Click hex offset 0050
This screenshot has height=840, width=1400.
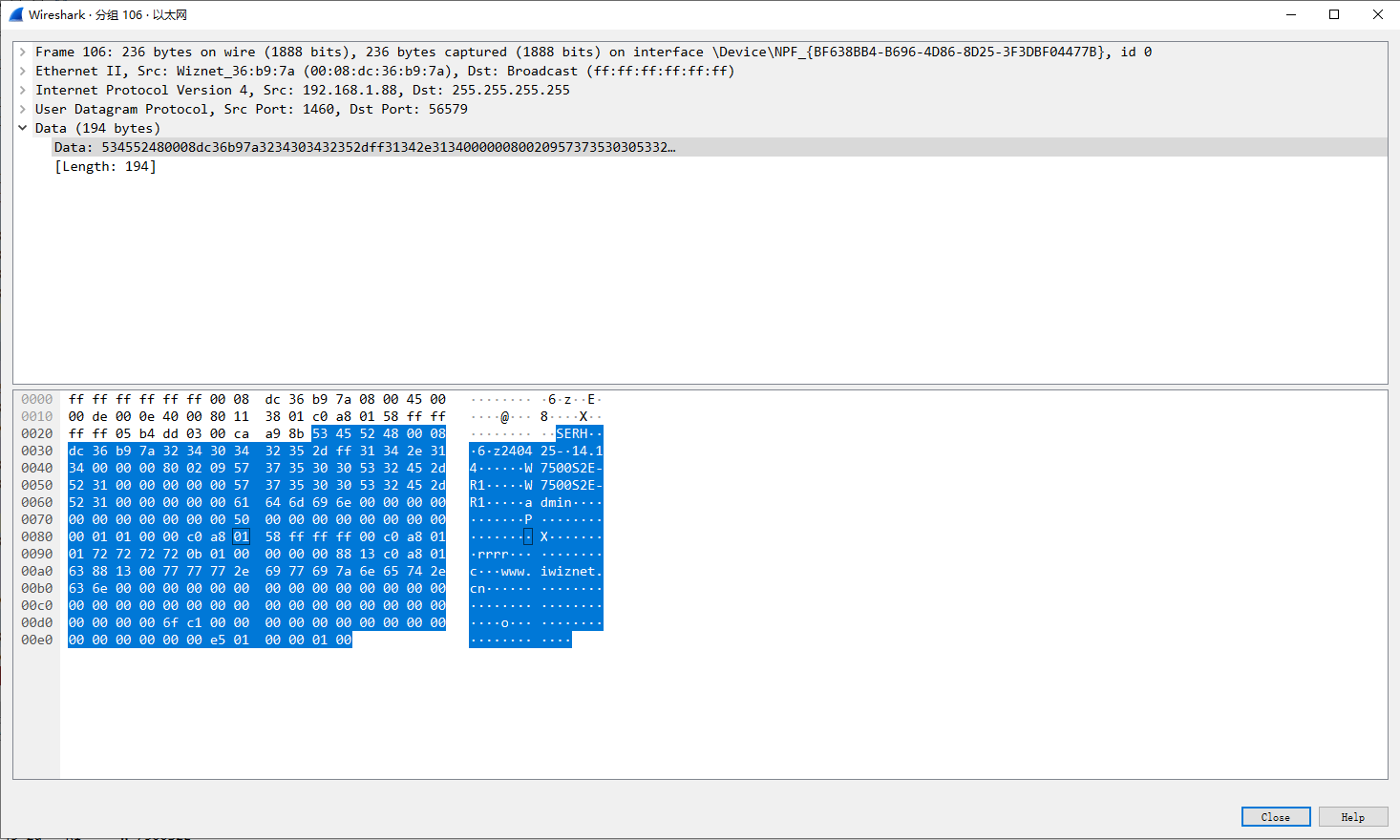coord(37,485)
